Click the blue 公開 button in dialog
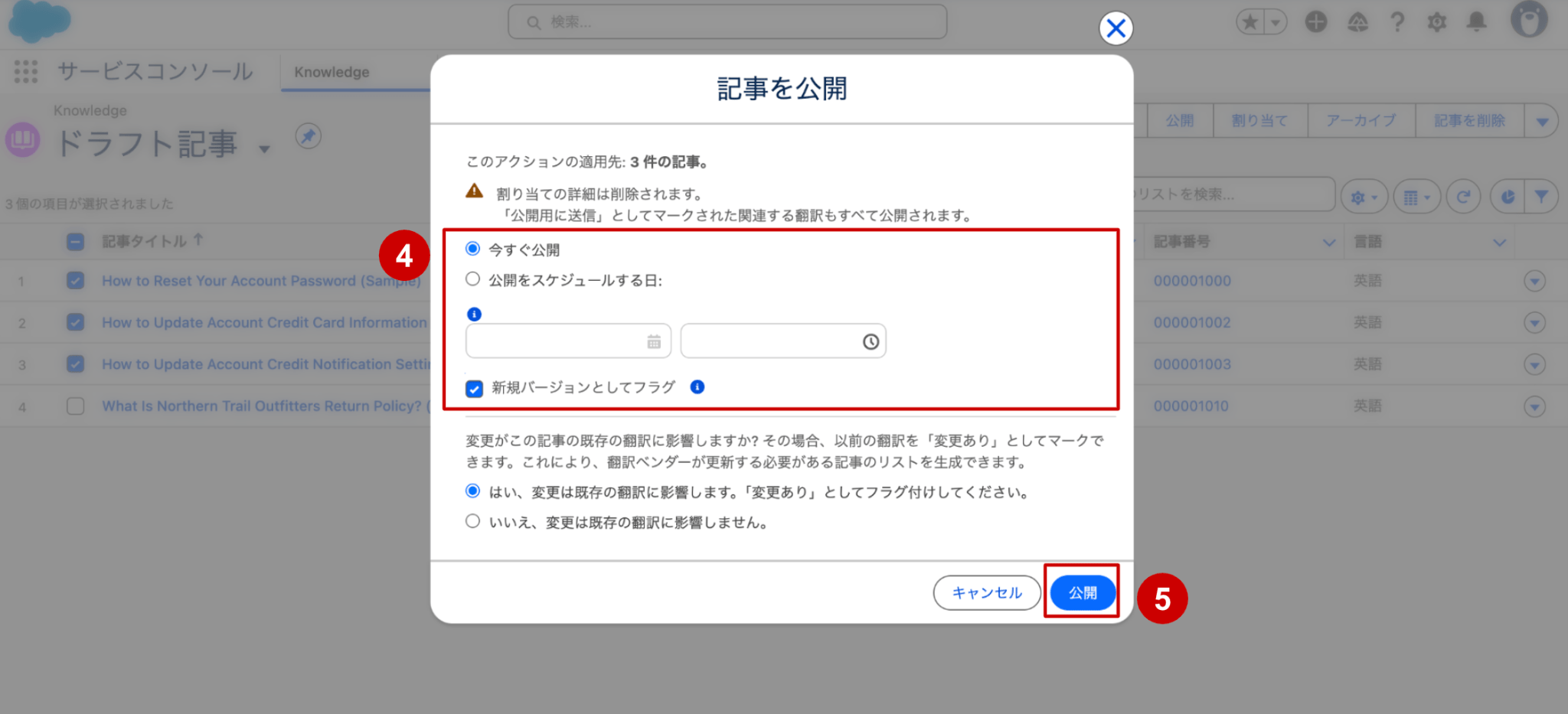This screenshot has height=714, width=1568. point(1082,592)
